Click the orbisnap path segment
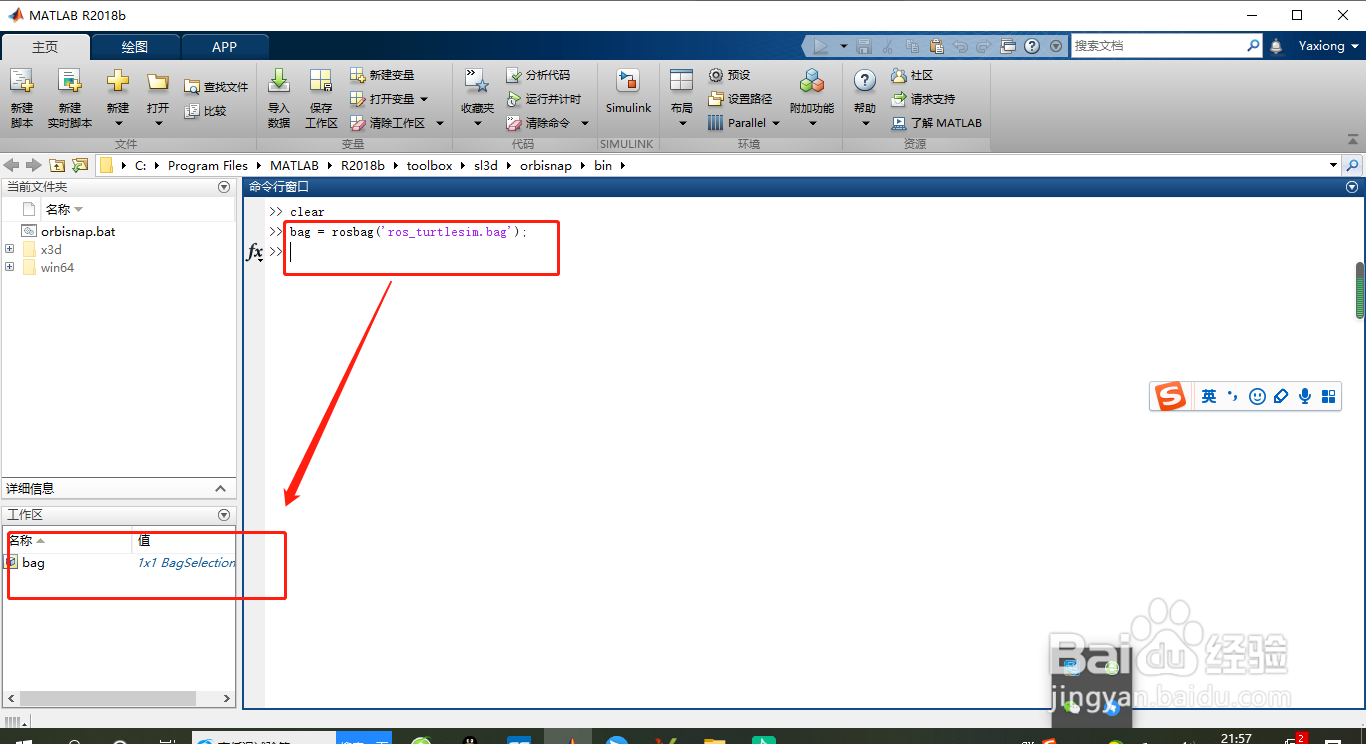Viewport: 1366px width, 744px height. [x=546, y=165]
